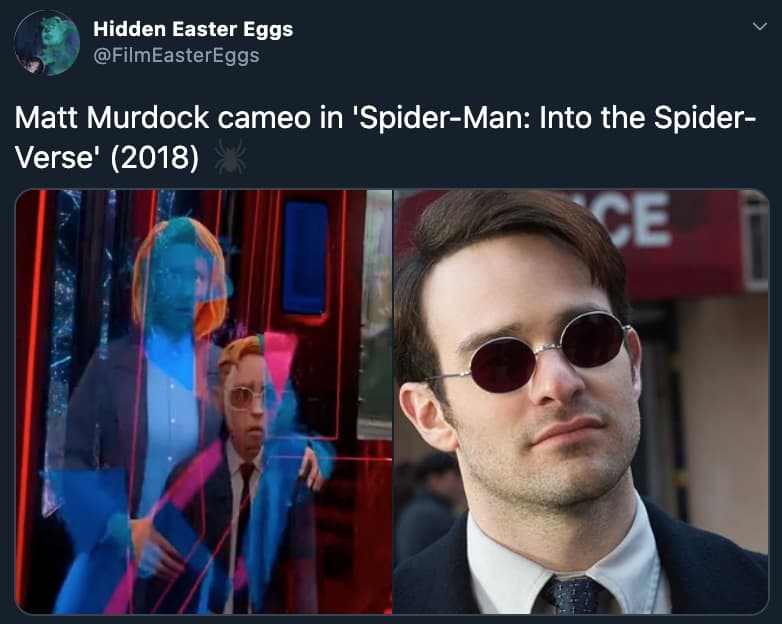This screenshot has width=782, height=624.
Task: Click the word 'cameo' in the tweet
Action: [254, 120]
